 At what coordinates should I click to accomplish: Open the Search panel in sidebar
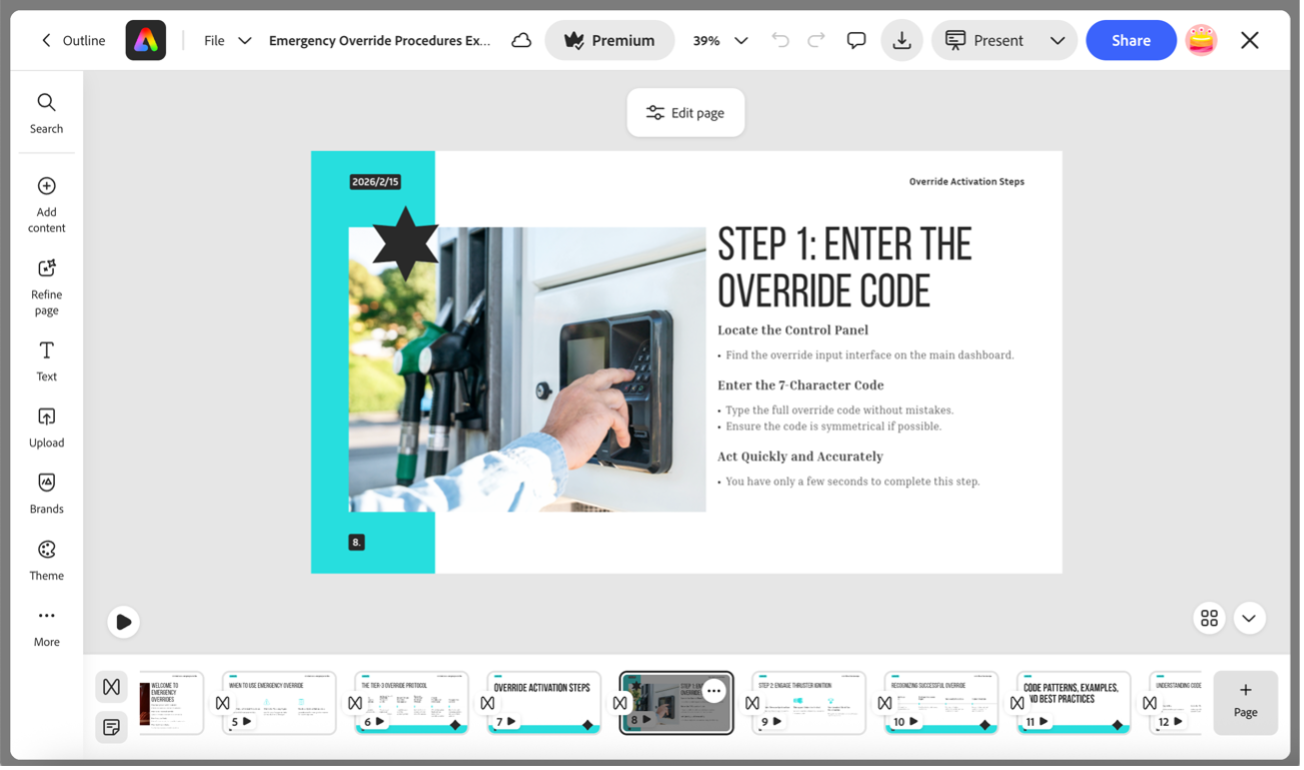click(x=46, y=112)
